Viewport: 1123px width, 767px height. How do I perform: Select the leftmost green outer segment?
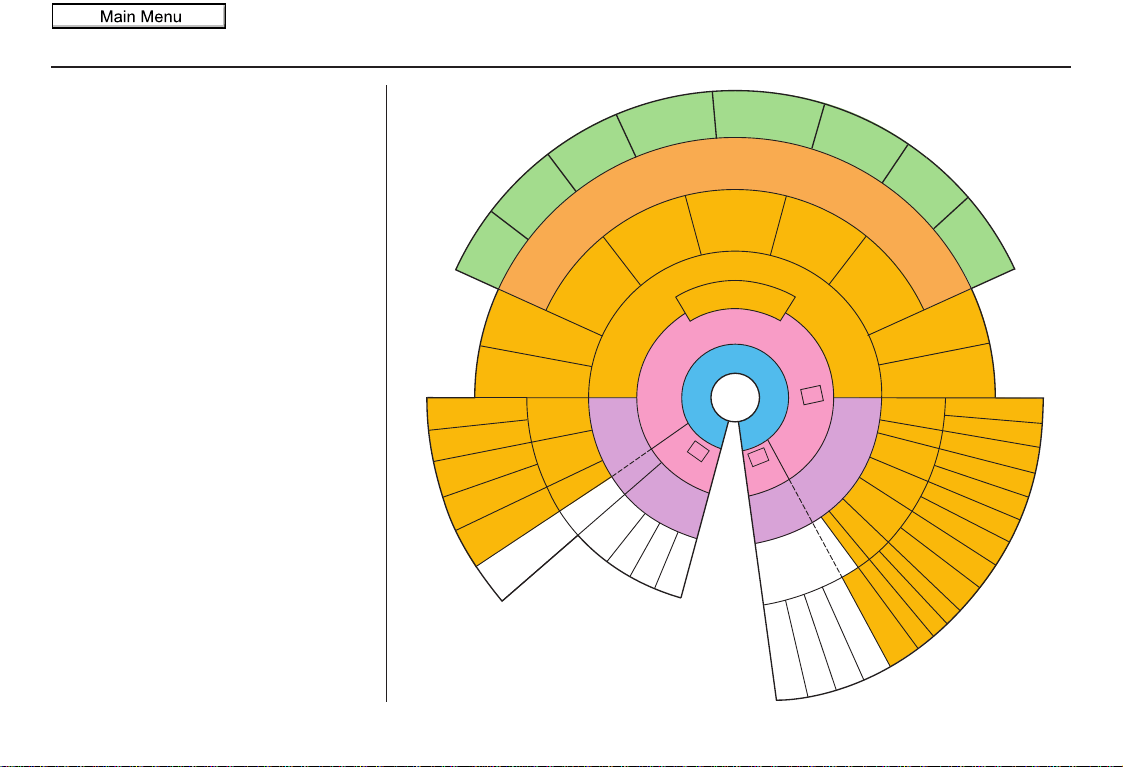pos(492,251)
